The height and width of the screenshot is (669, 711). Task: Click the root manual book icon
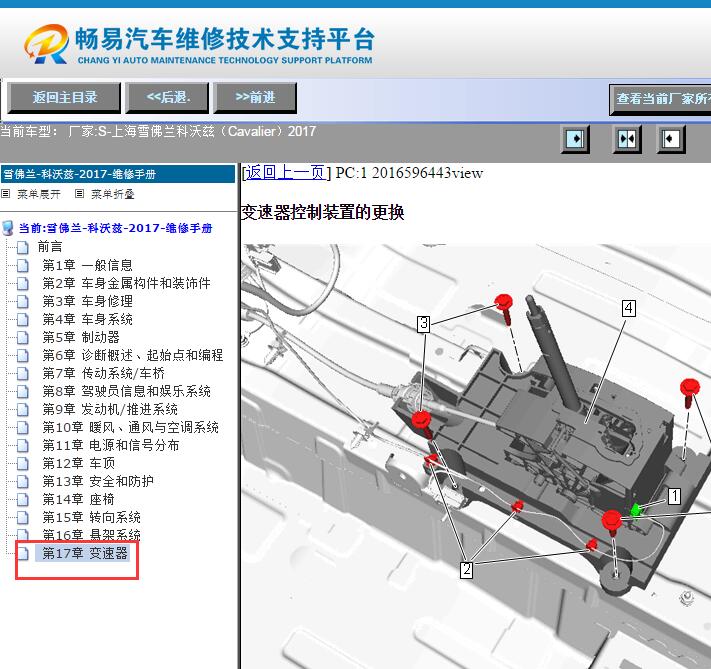click(x=8, y=228)
